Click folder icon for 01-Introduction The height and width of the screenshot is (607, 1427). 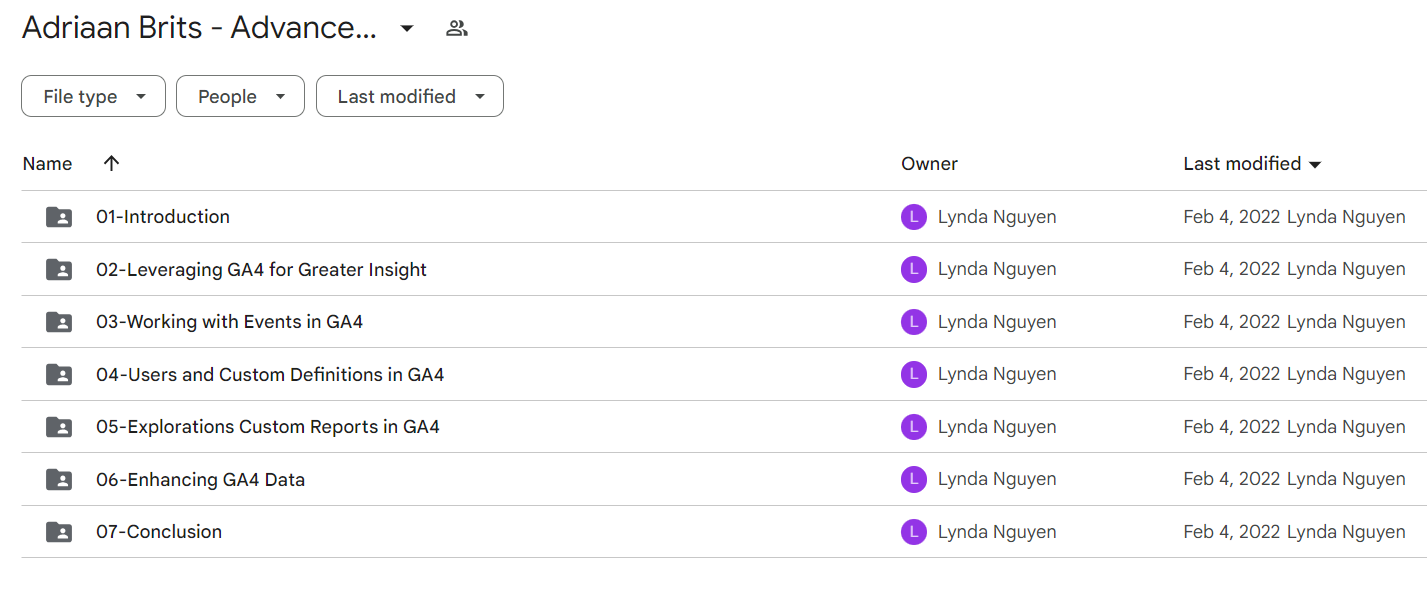(59, 217)
